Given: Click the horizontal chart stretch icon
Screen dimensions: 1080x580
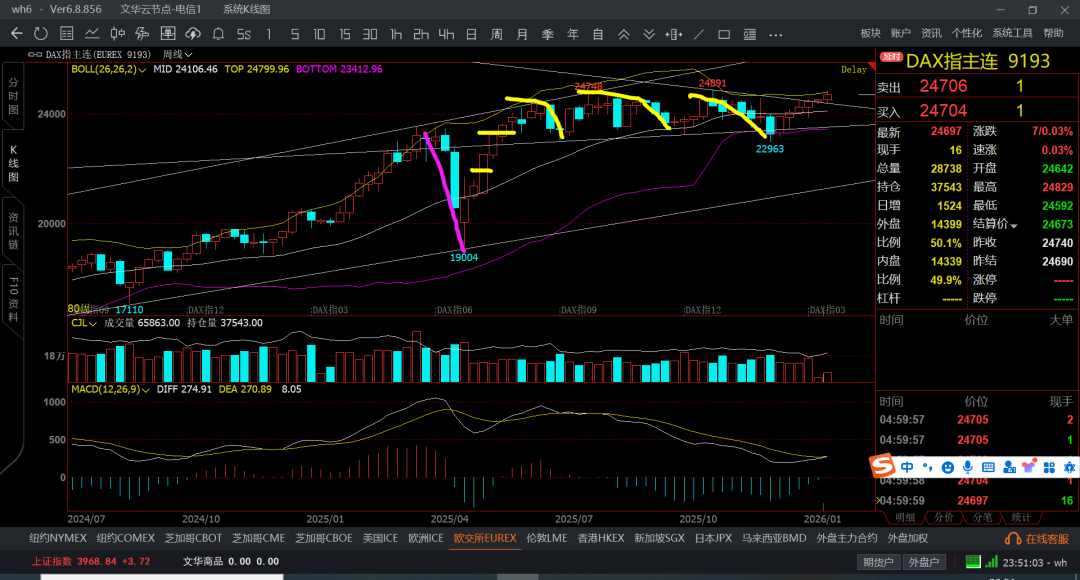Looking at the screenshot, I should coord(674,34).
